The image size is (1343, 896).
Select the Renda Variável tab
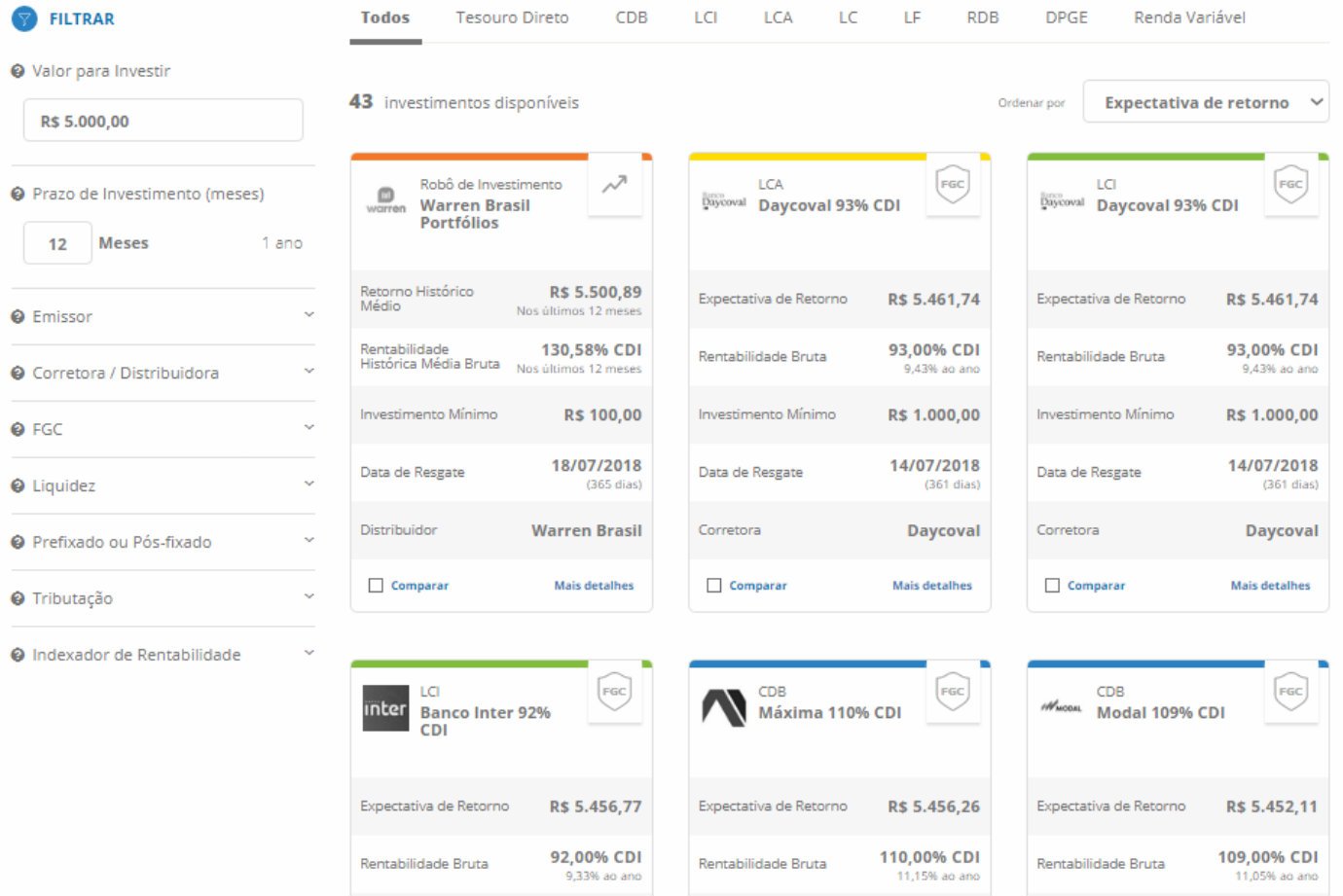point(1188,18)
